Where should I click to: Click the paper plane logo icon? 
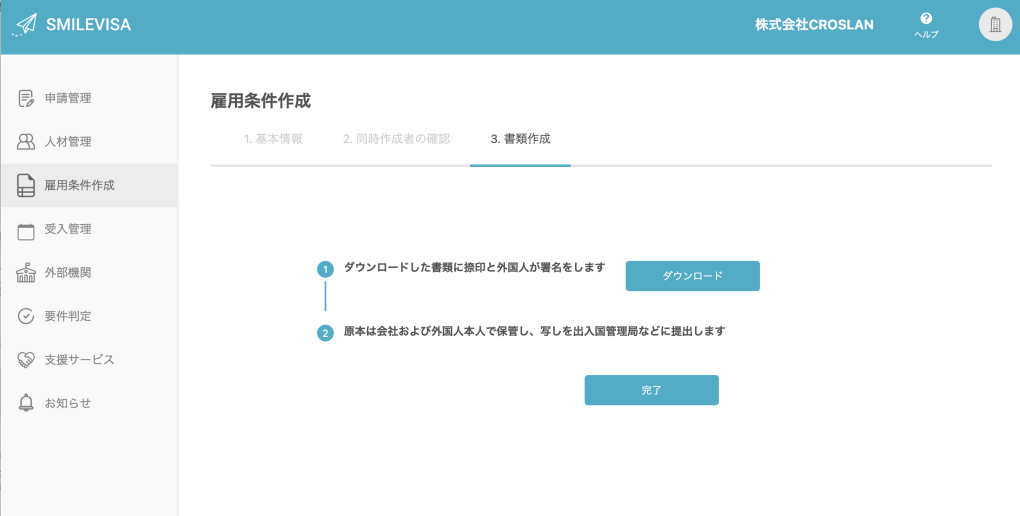[x=26, y=24]
